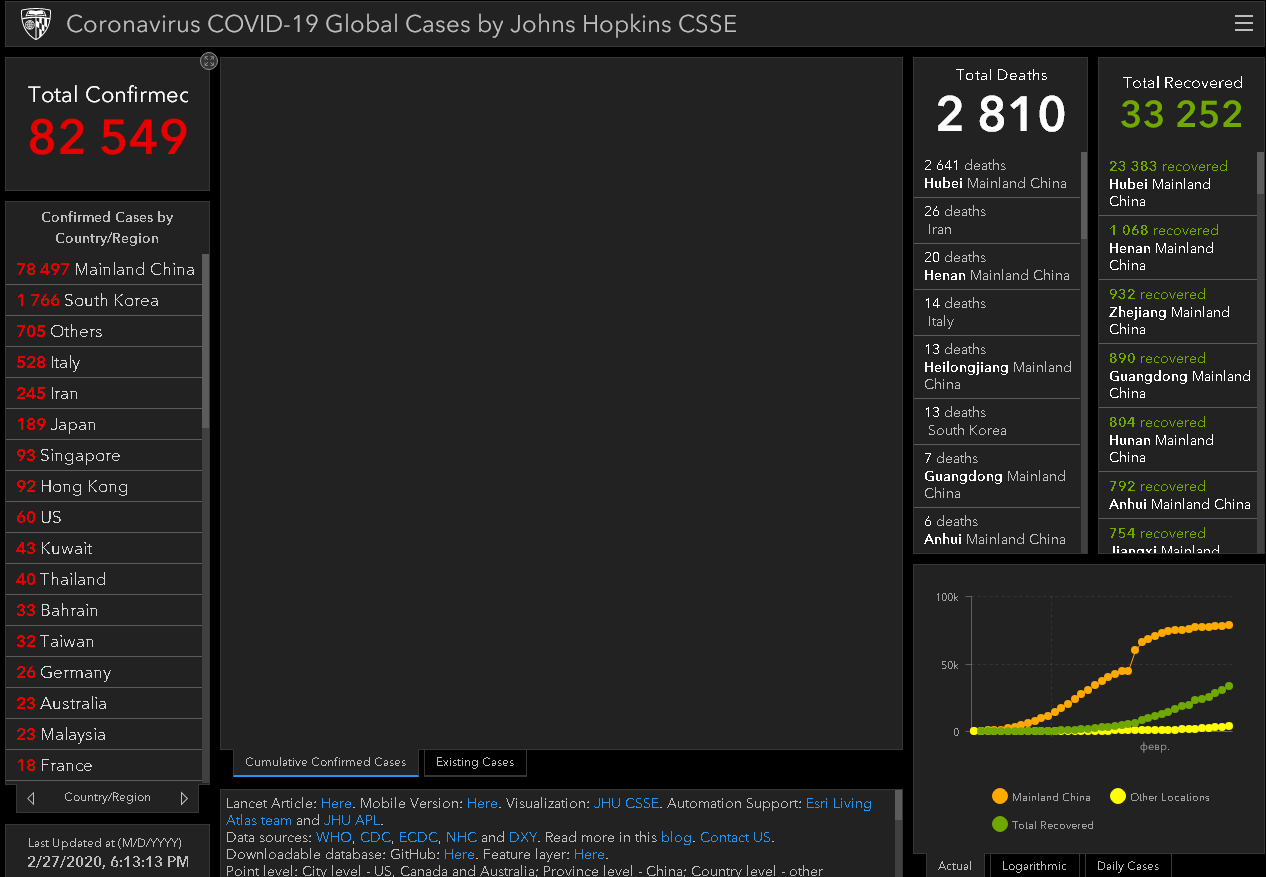Select Iran with 245 cases

104,393
